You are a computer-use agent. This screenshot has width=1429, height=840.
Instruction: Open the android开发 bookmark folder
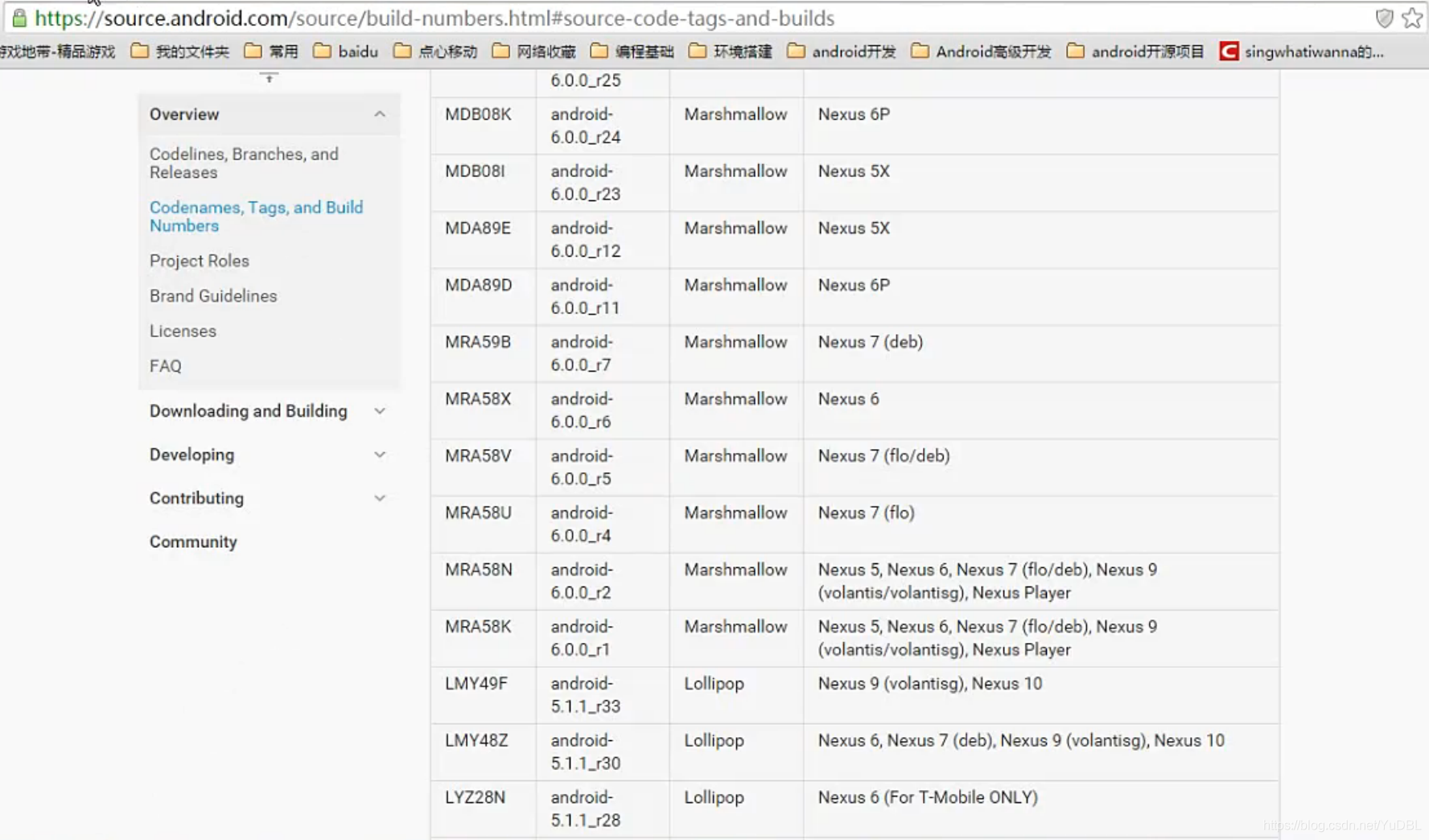[842, 51]
